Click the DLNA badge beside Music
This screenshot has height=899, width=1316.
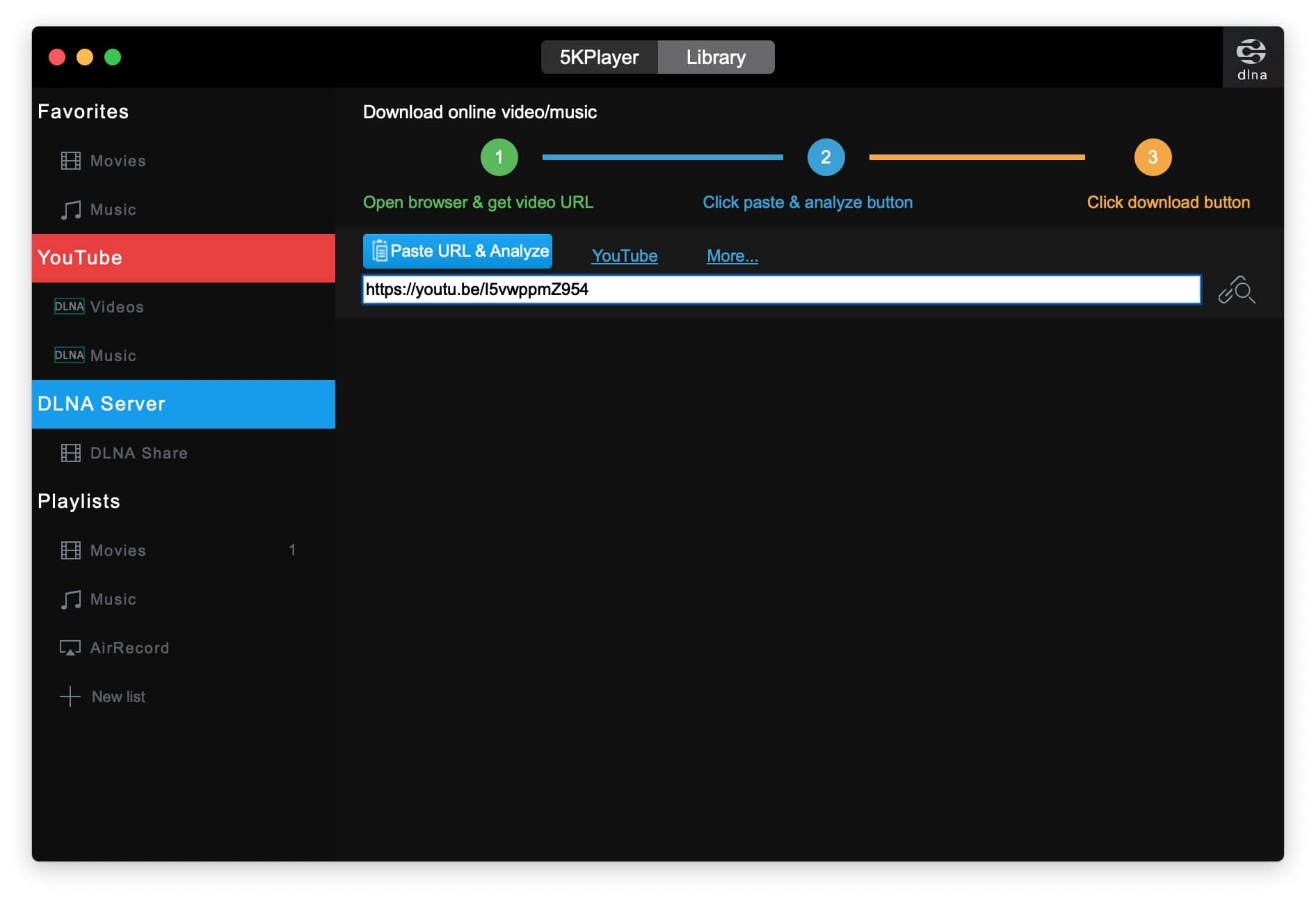click(69, 355)
